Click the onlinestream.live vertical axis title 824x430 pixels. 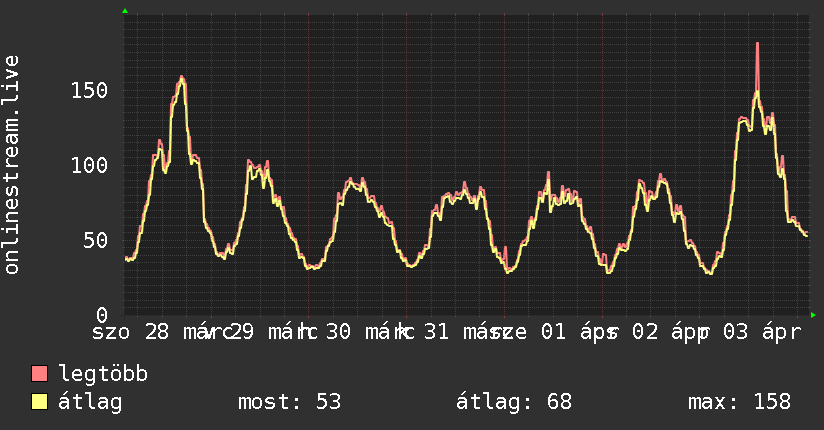[x=11, y=165]
